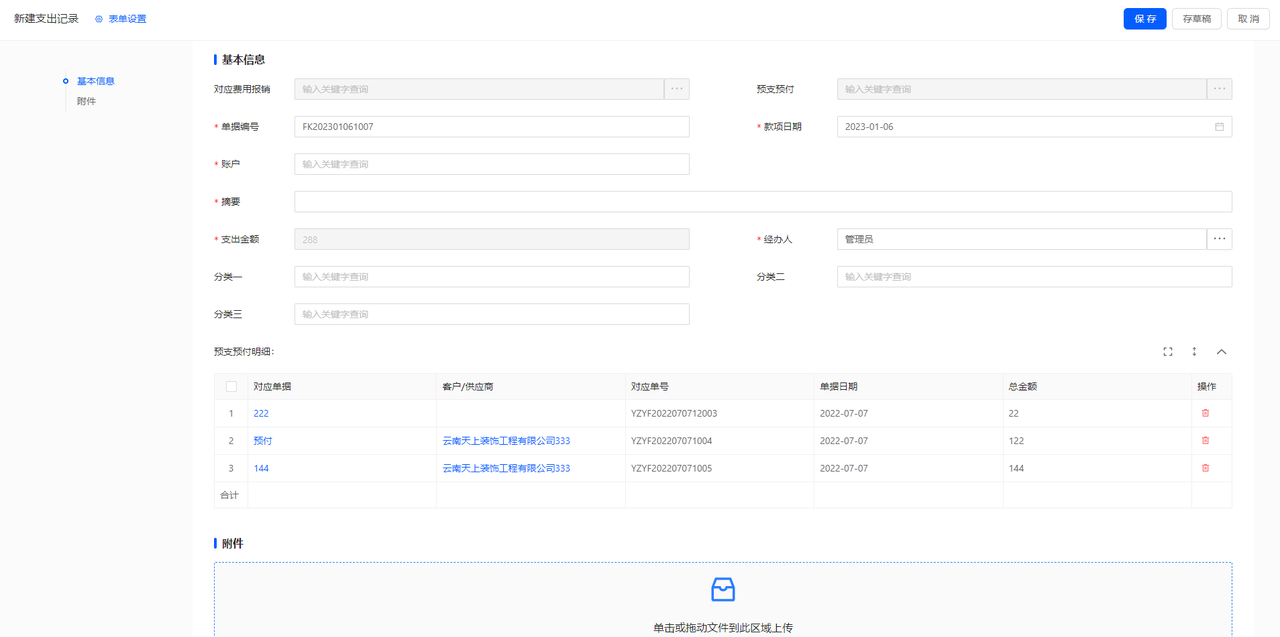The width and height of the screenshot is (1280, 637).
Task: Expand detail table to fullscreen
Action: point(1168,352)
